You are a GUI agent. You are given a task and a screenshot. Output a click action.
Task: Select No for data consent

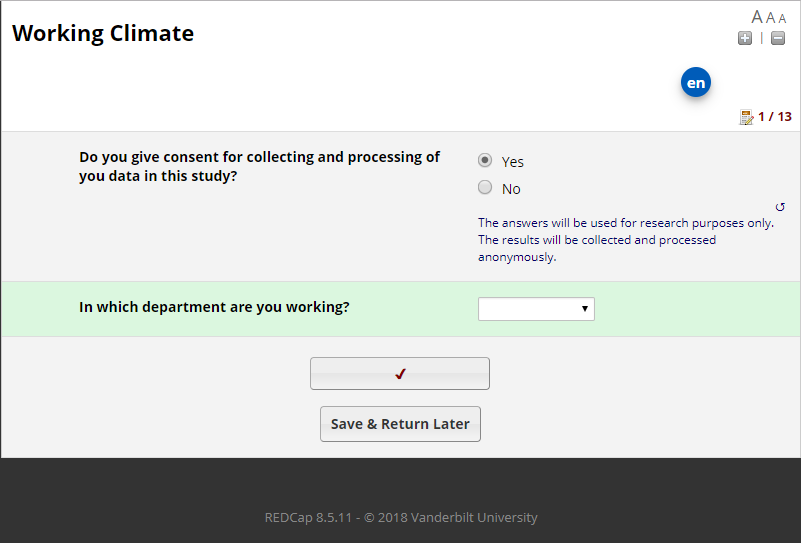(x=485, y=187)
